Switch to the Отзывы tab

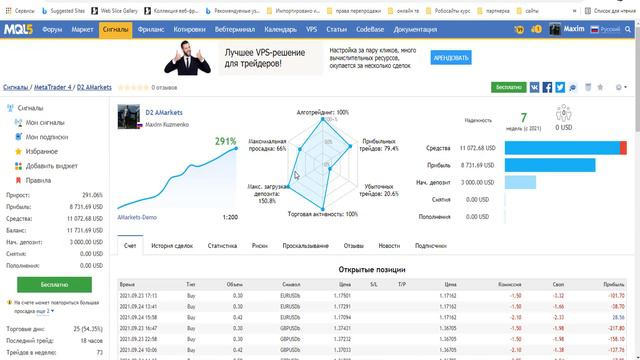point(353,246)
